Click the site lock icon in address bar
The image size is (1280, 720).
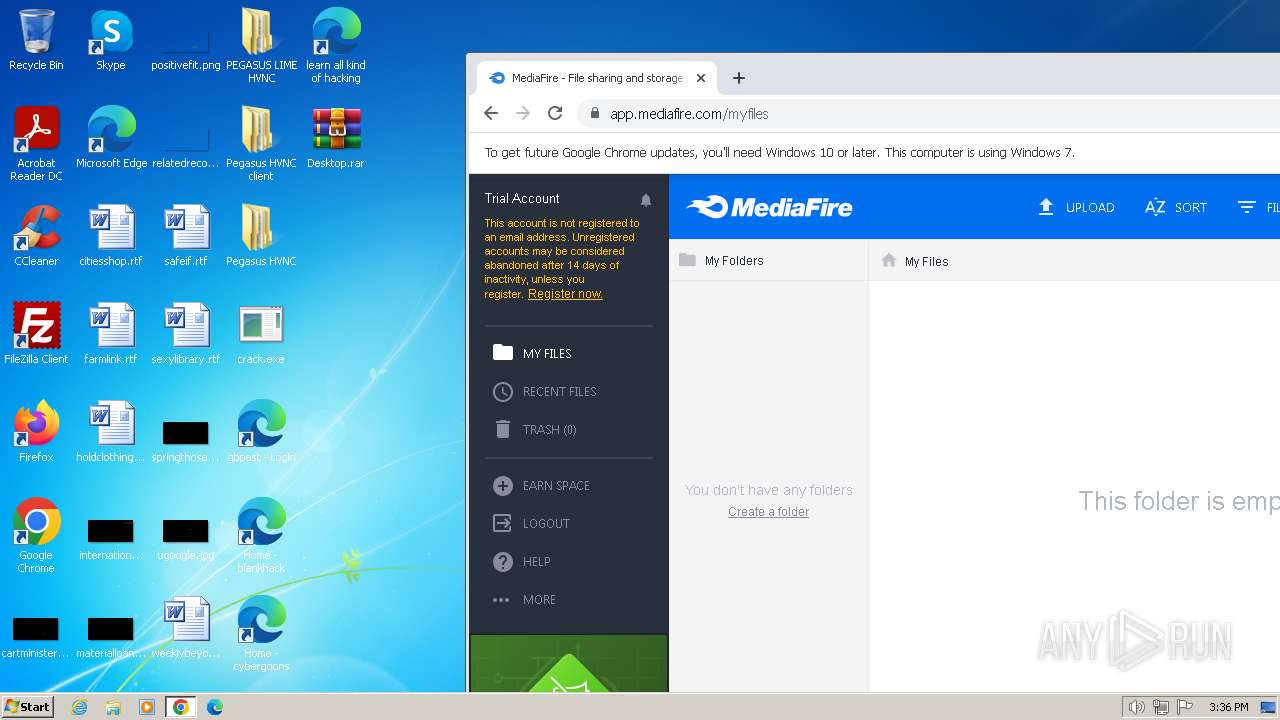(x=595, y=113)
